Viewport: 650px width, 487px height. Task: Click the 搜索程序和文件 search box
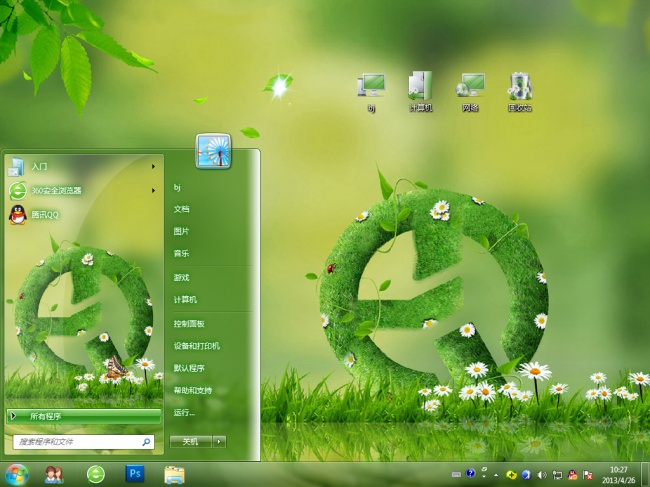click(x=78, y=441)
